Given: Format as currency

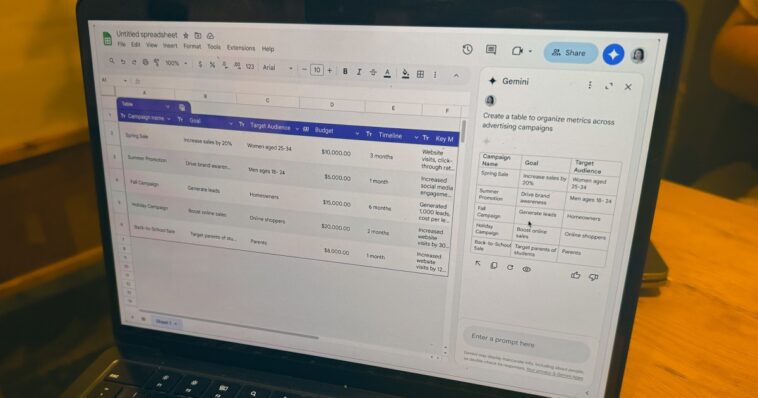Looking at the screenshot, I should 200,64.
